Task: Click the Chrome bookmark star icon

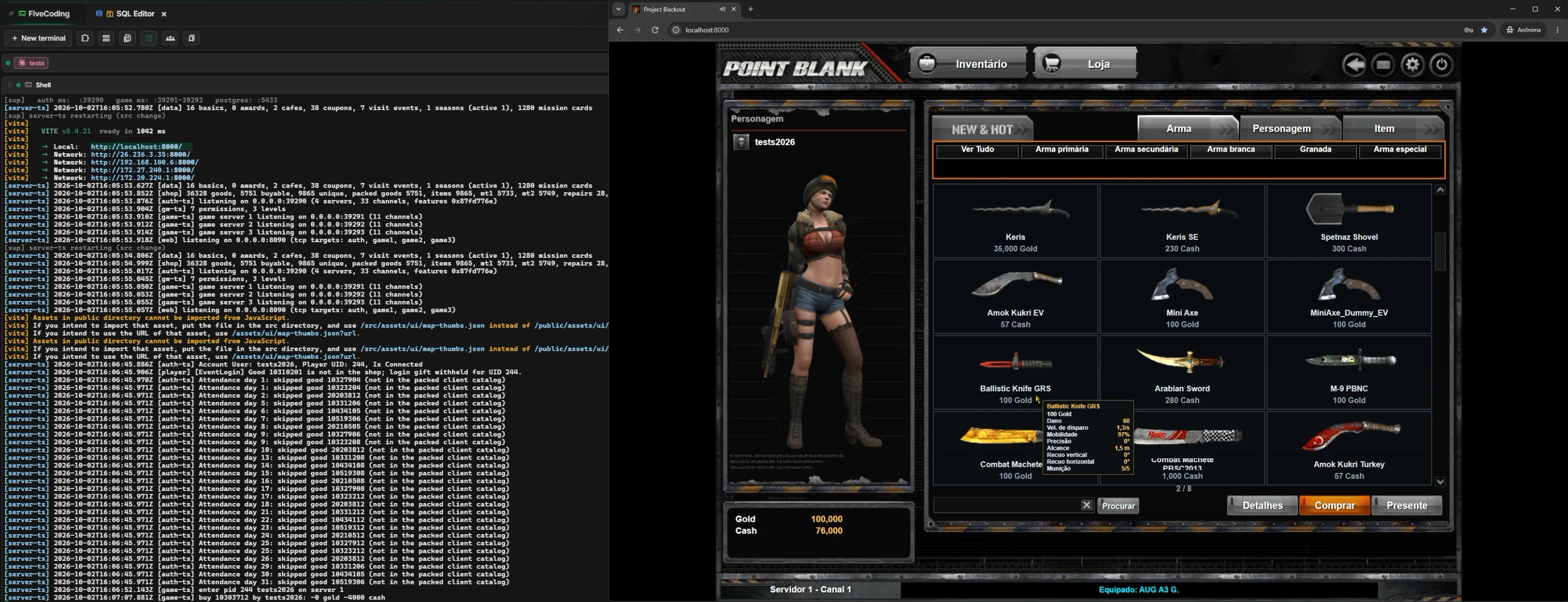Action: point(1484,30)
